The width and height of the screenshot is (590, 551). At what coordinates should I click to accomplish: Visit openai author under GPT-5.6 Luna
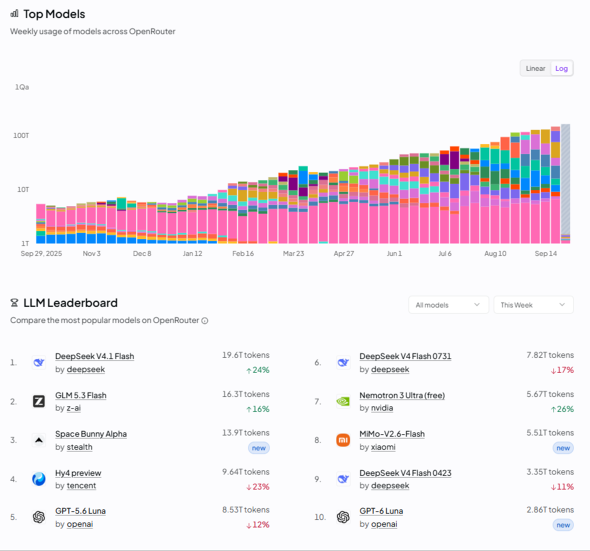[80, 524]
